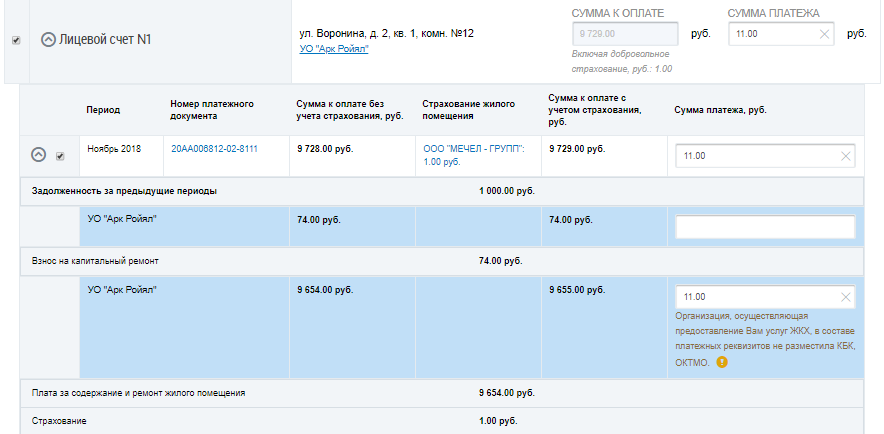Select Задолженность за предыдущие периоды row
The image size is (884, 434).
125,191
